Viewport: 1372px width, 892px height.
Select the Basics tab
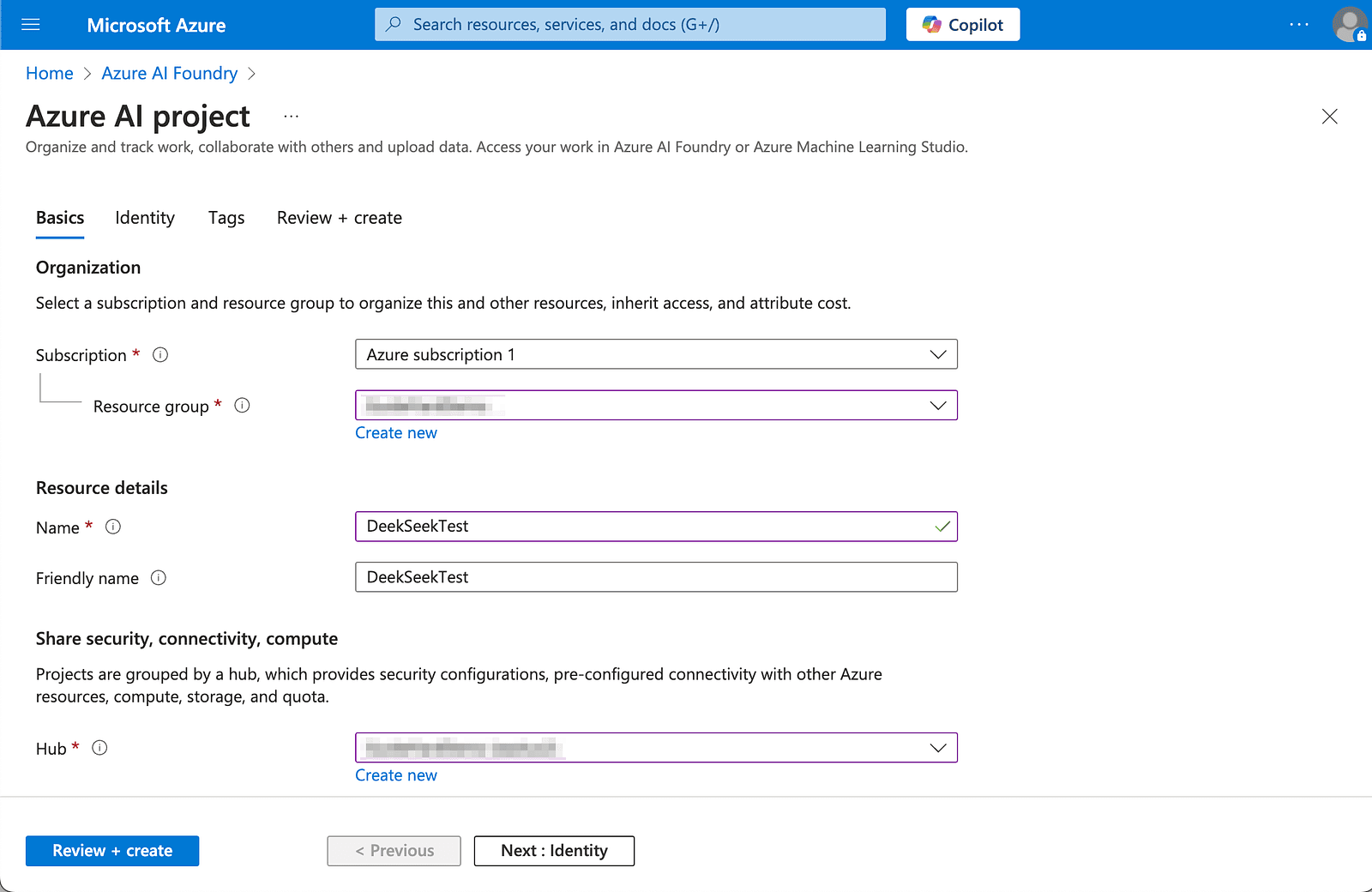point(60,218)
